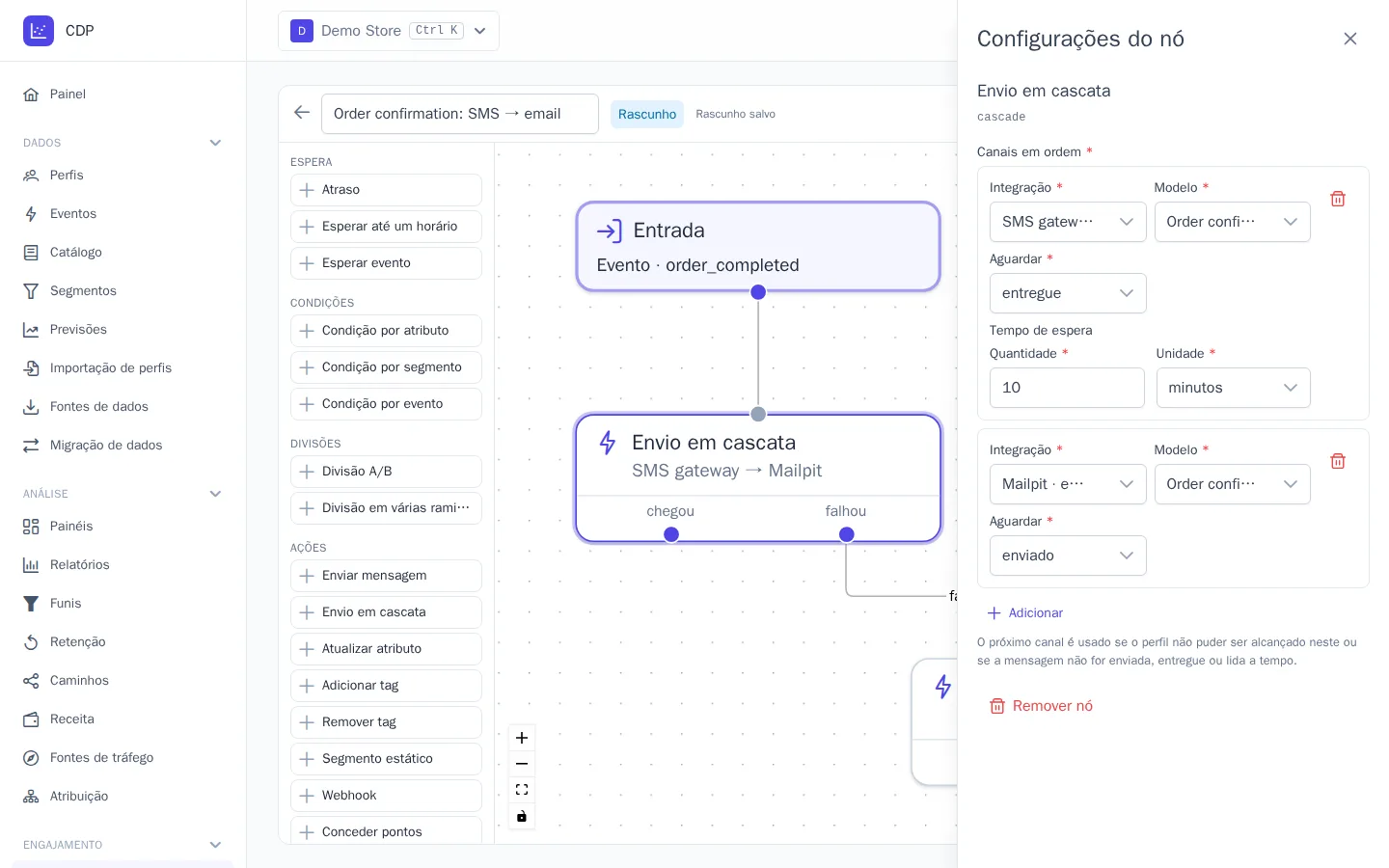Close the Configurações do nó panel
Screen dimensions: 1389x868
click(1350, 39)
